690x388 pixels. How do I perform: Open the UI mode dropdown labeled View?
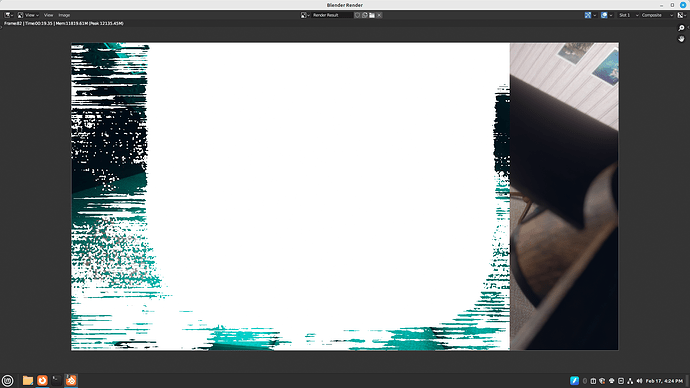click(x=28, y=15)
